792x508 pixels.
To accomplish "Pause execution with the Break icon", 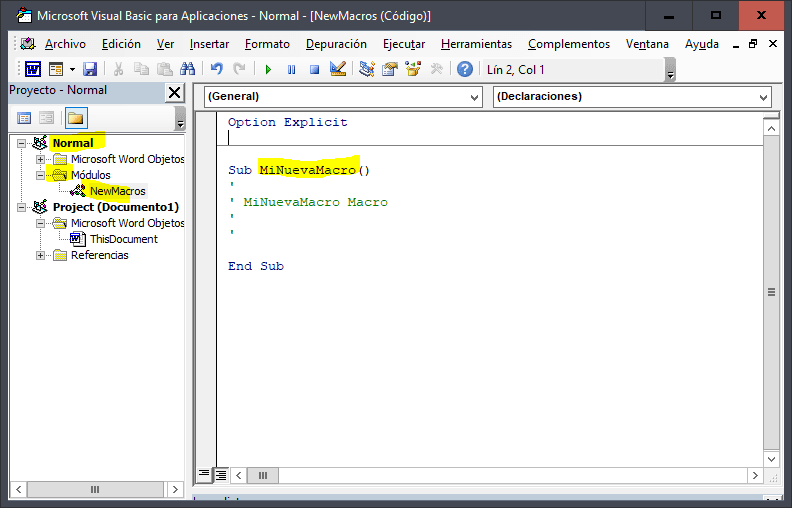I will tap(291, 69).
